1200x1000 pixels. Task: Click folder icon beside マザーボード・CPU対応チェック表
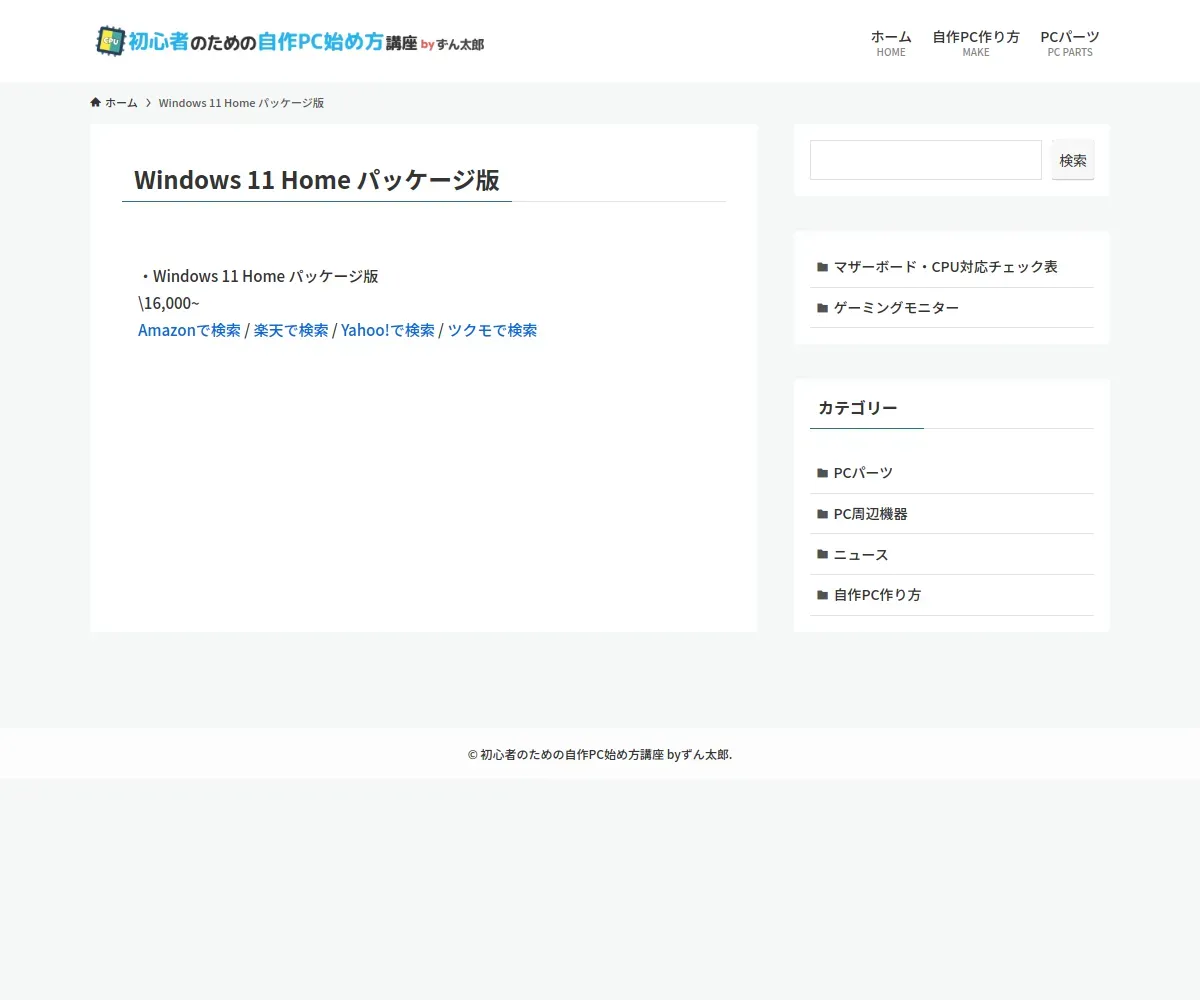[822, 267]
